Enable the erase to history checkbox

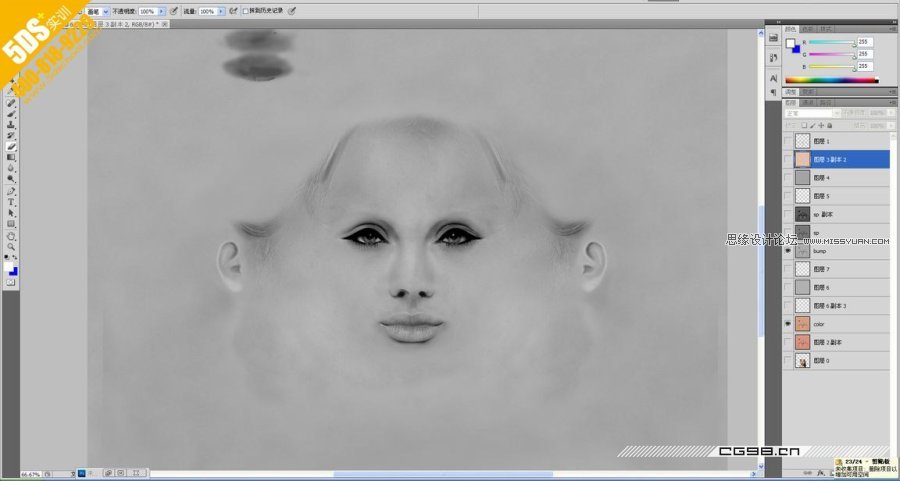click(246, 11)
